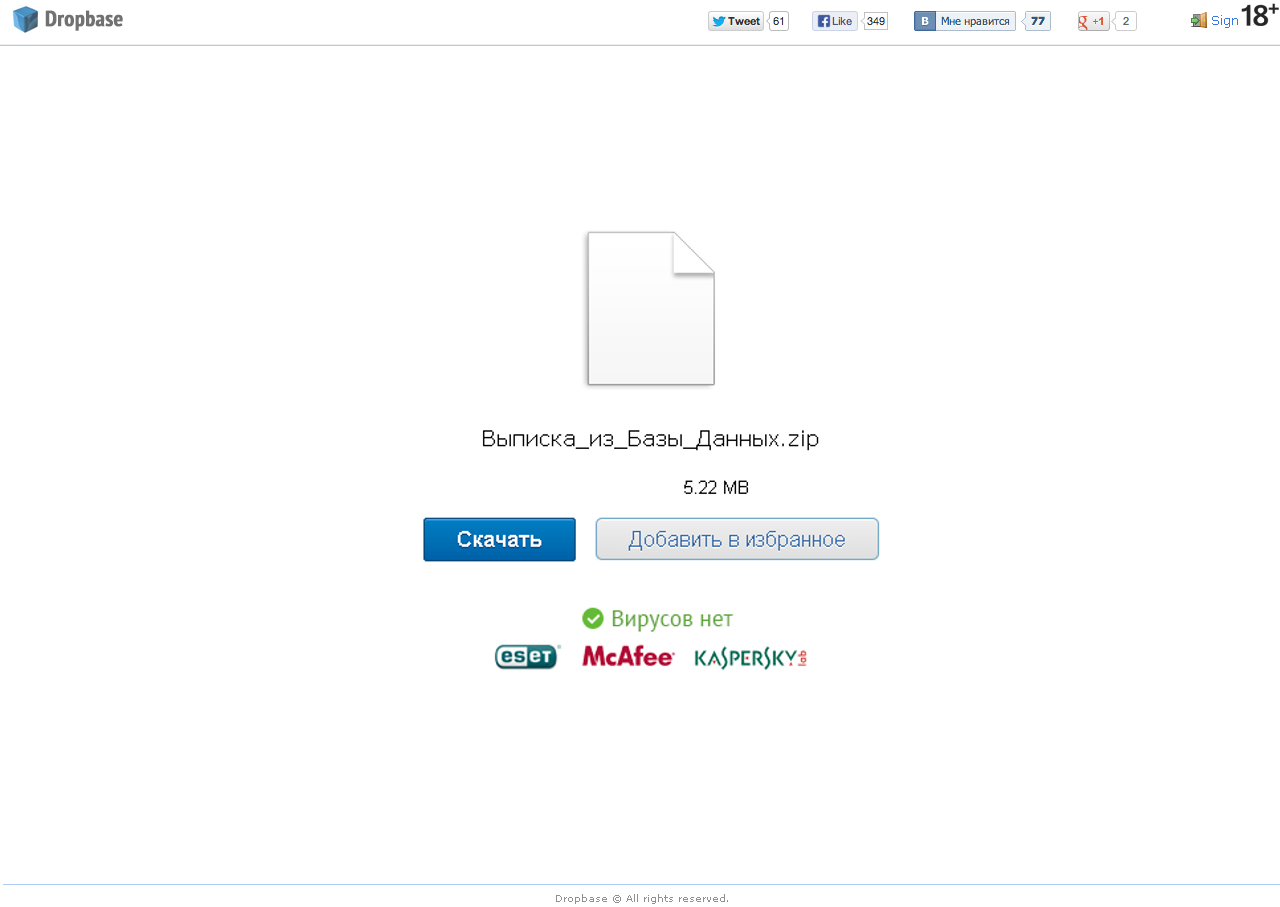Open the Sign link
Image resolution: width=1280 pixels, height=907 pixels.
coord(1225,20)
